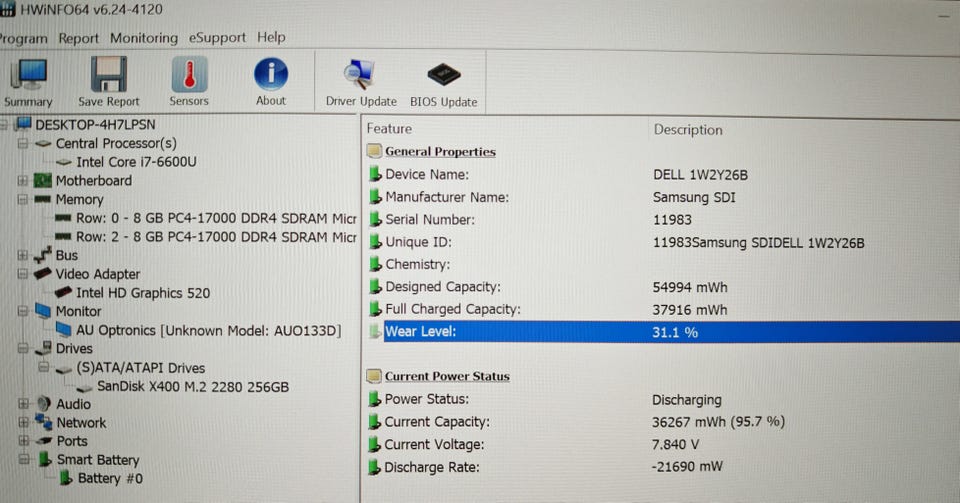The height and width of the screenshot is (503, 960).
Task: Select the DESKTOP-4H7LPSN root node
Action: (95, 124)
